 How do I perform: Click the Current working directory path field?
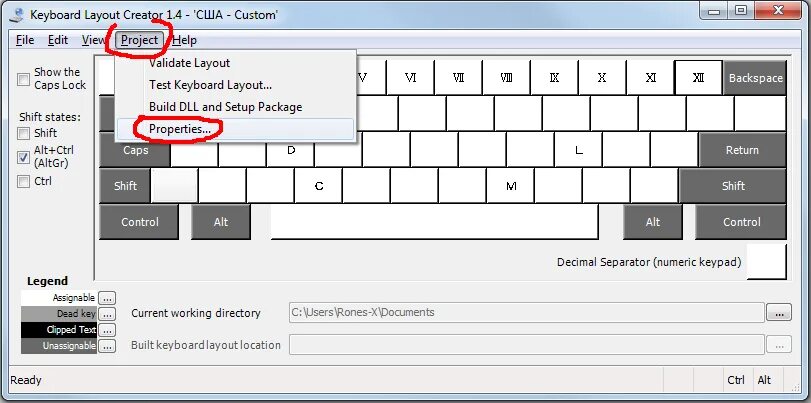pos(526,312)
